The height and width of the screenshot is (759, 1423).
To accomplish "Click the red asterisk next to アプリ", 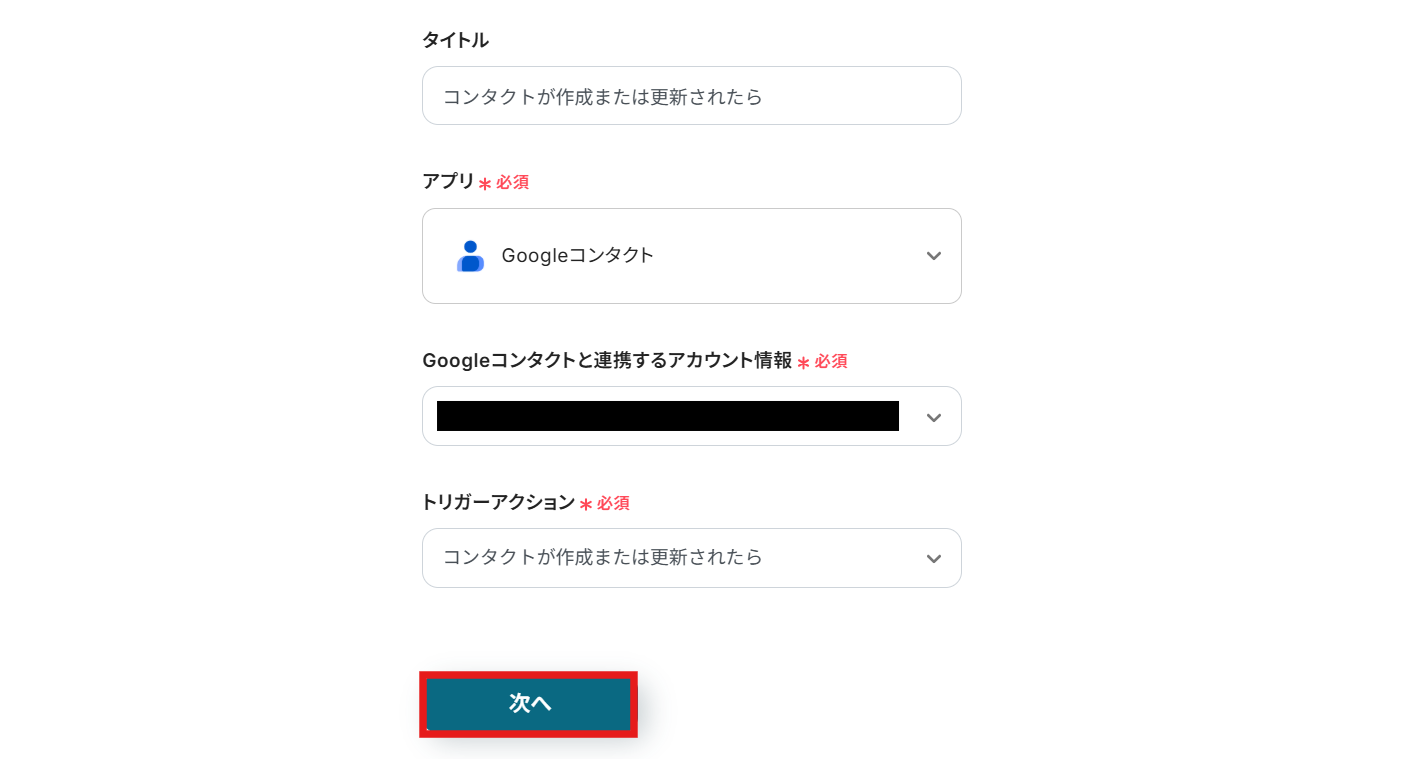I will (485, 184).
